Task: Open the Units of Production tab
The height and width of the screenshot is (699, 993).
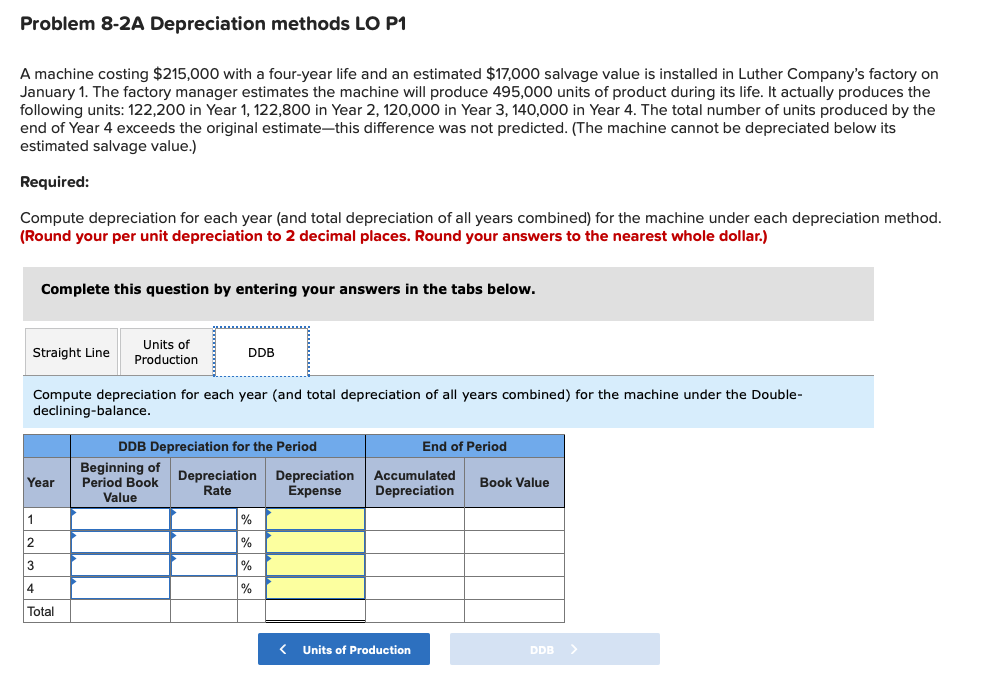Action: point(166,352)
